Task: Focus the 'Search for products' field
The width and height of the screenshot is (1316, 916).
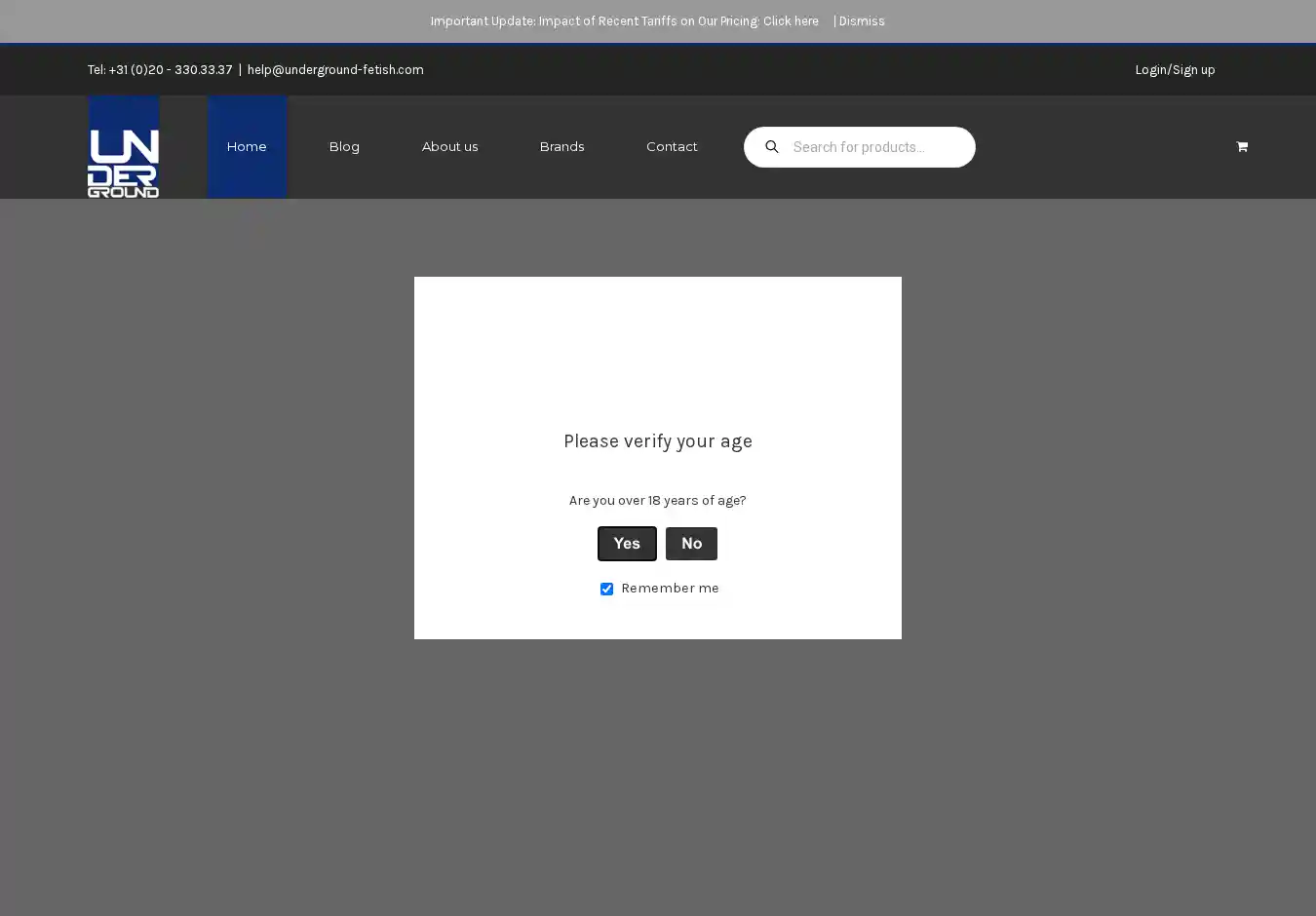Action: 877,147
